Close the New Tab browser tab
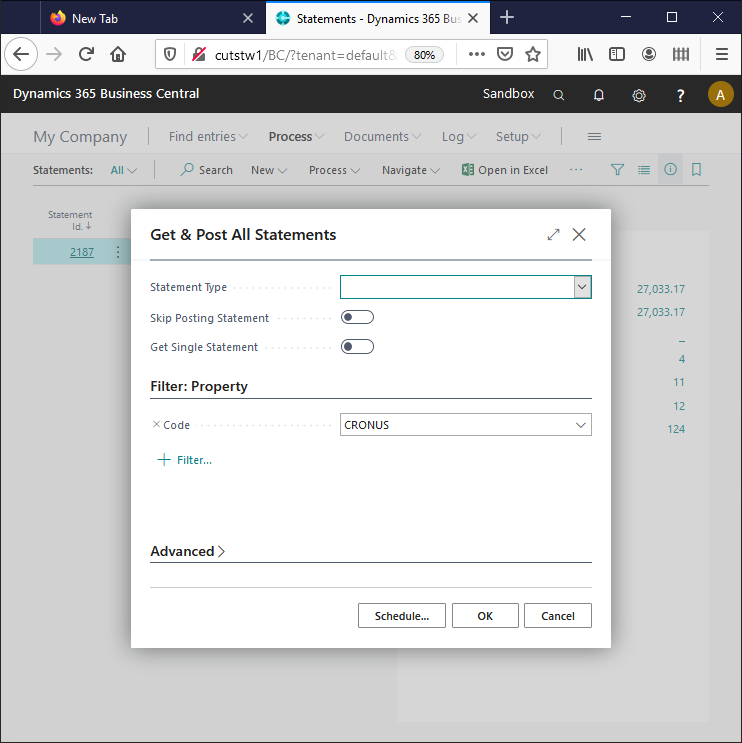 pyautogui.click(x=248, y=18)
